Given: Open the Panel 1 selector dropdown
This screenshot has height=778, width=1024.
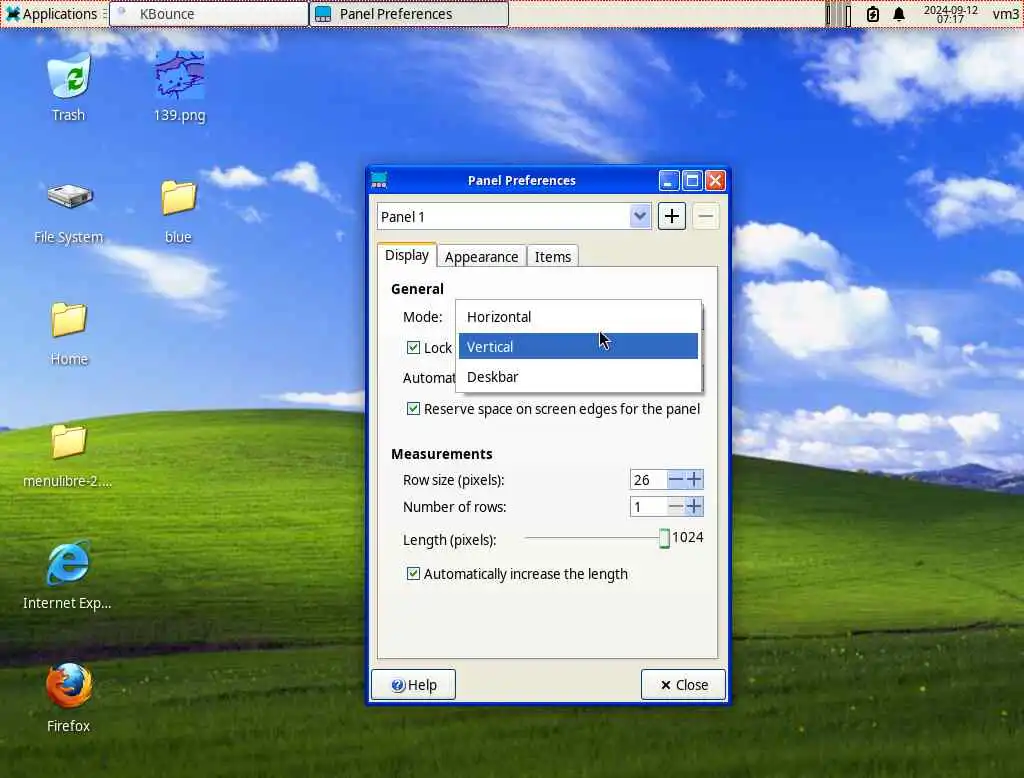Looking at the screenshot, I should 514,216.
